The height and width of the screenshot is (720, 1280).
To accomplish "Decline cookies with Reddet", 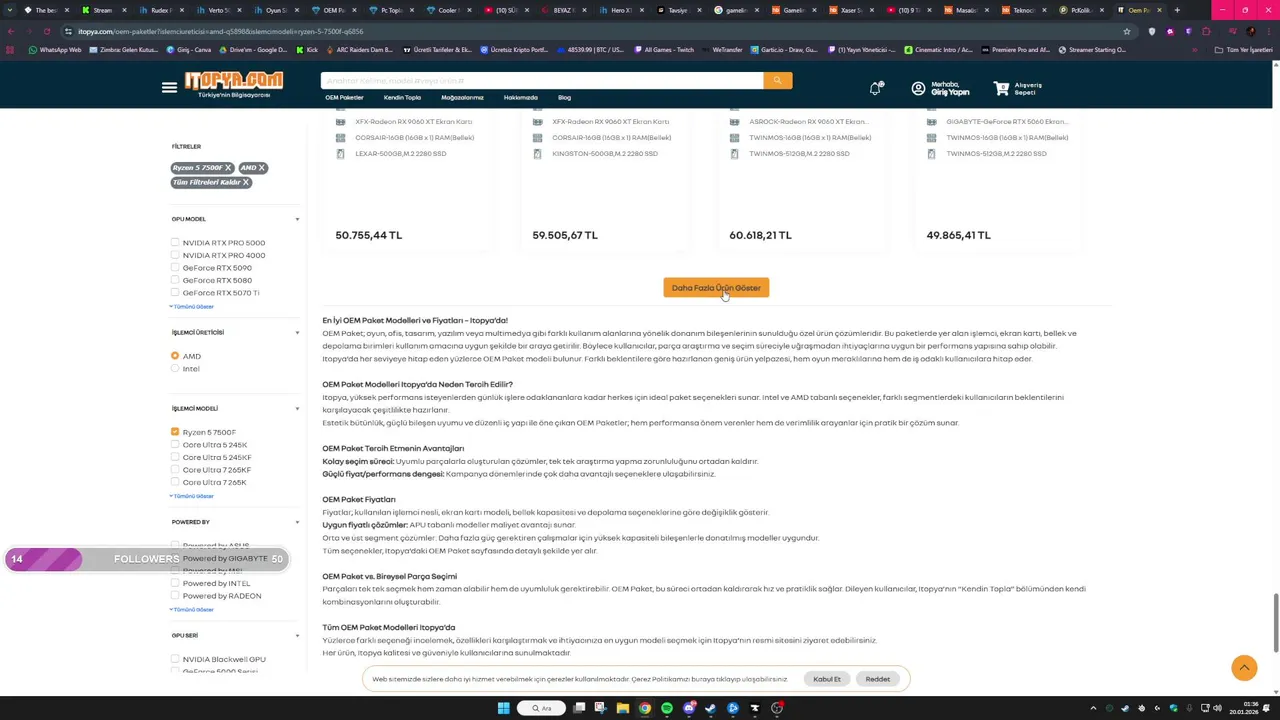I will [x=878, y=679].
